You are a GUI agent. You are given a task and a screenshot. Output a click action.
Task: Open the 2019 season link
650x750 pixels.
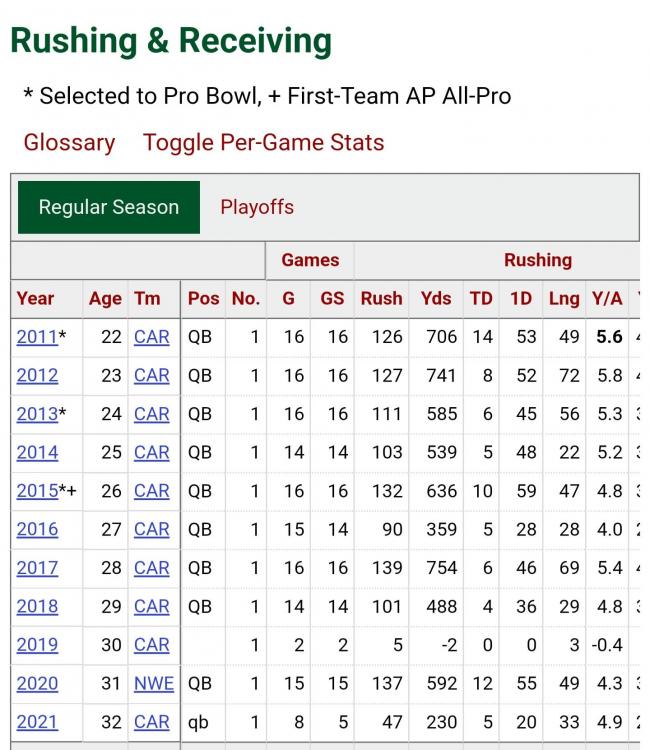(x=37, y=645)
